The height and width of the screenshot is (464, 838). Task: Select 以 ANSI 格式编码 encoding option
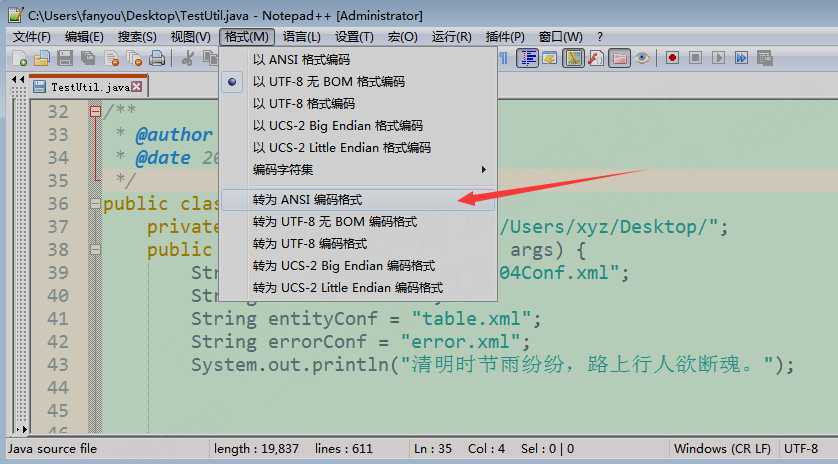click(358, 59)
